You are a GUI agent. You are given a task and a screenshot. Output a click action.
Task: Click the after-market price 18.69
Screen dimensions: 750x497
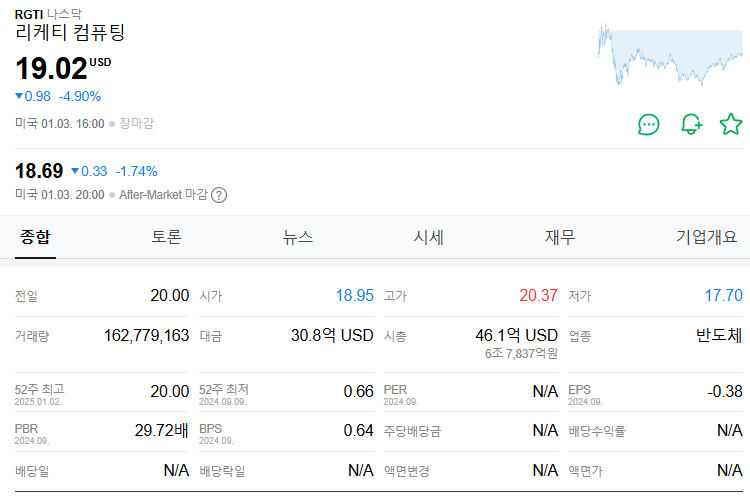click(39, 171)
